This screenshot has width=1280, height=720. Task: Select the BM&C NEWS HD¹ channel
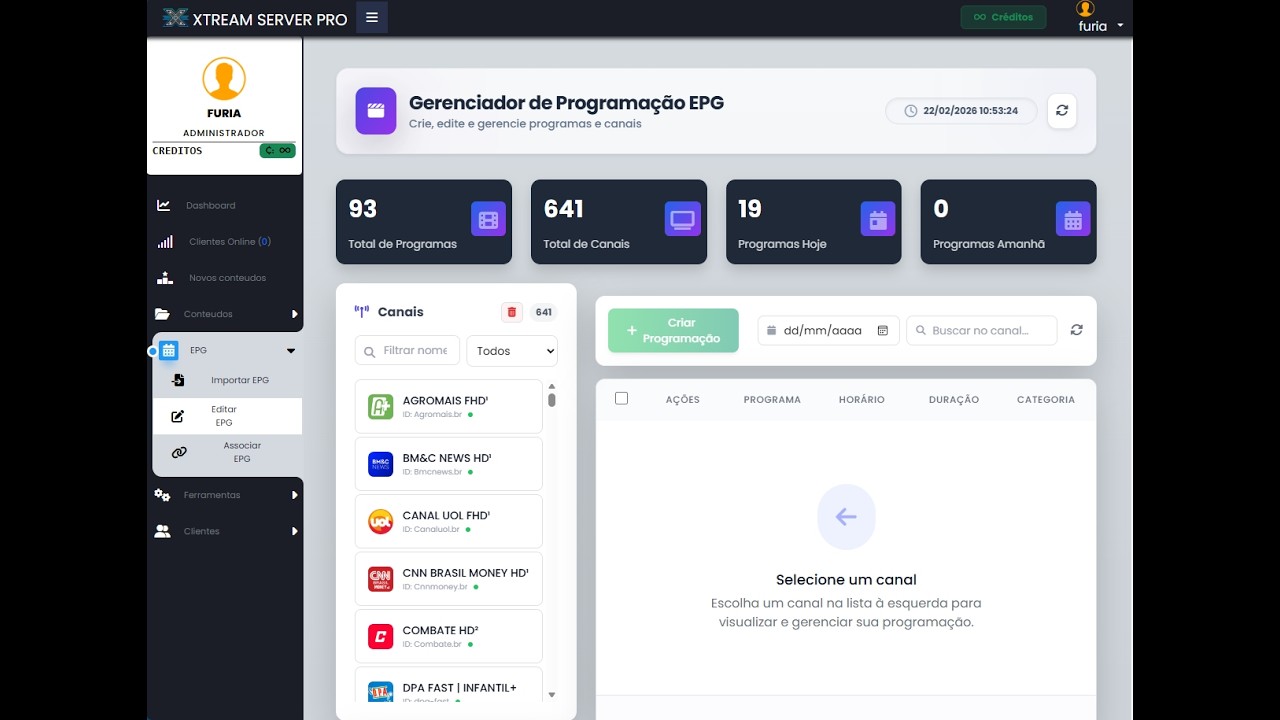click(x=449, y=464)
